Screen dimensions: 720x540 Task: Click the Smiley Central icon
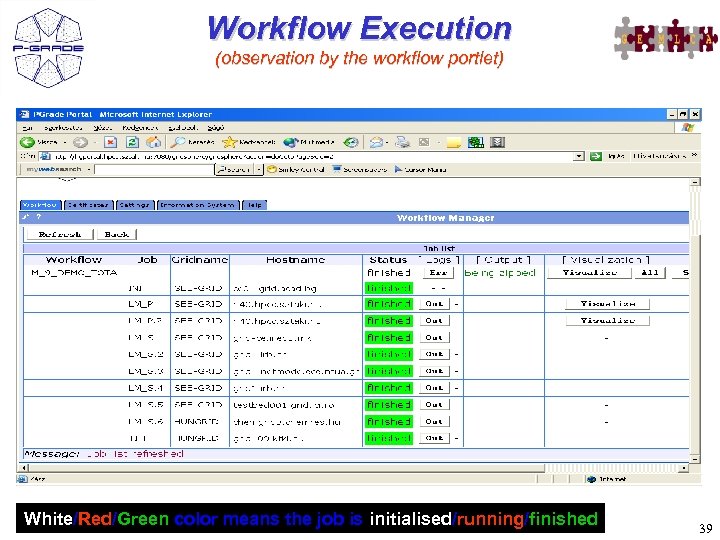(x=272, y=169)
